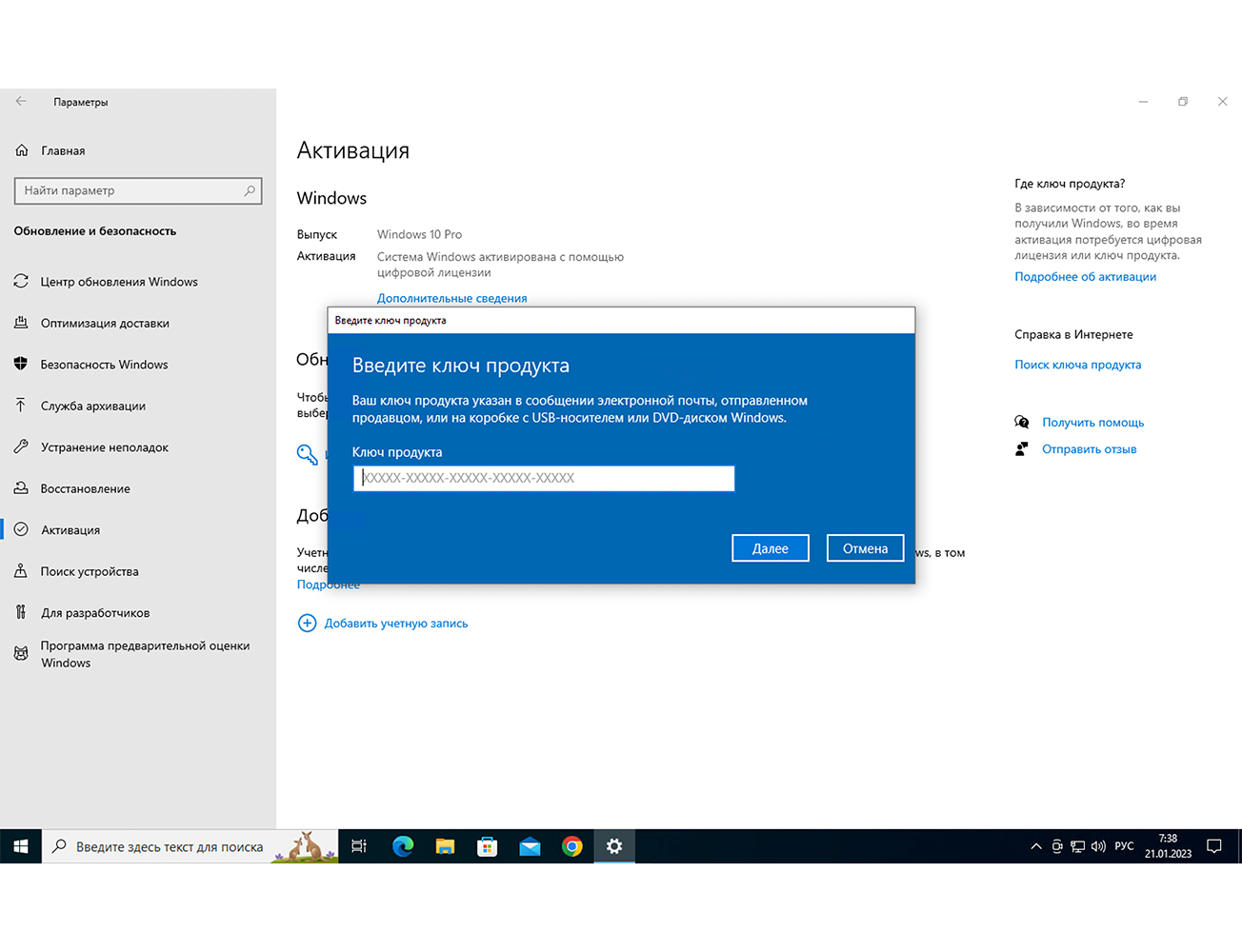Click the Найти параметр search field
The width and height of the screenshot is (1242, 952).
click(138, 190)
